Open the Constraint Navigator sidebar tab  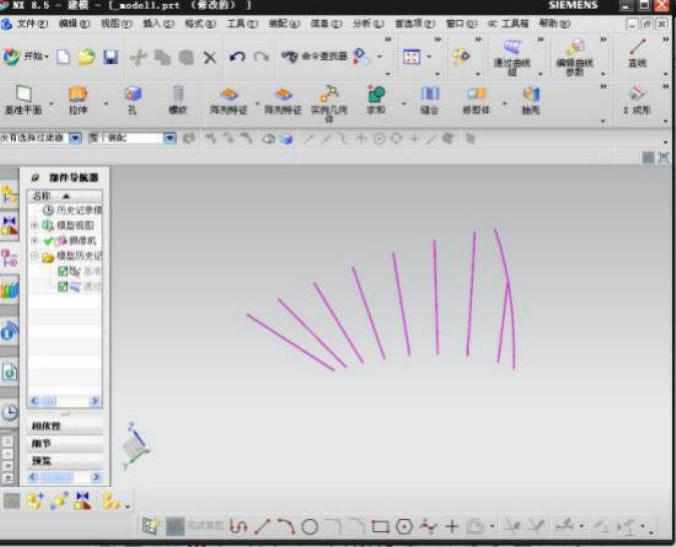coord(9,225)
